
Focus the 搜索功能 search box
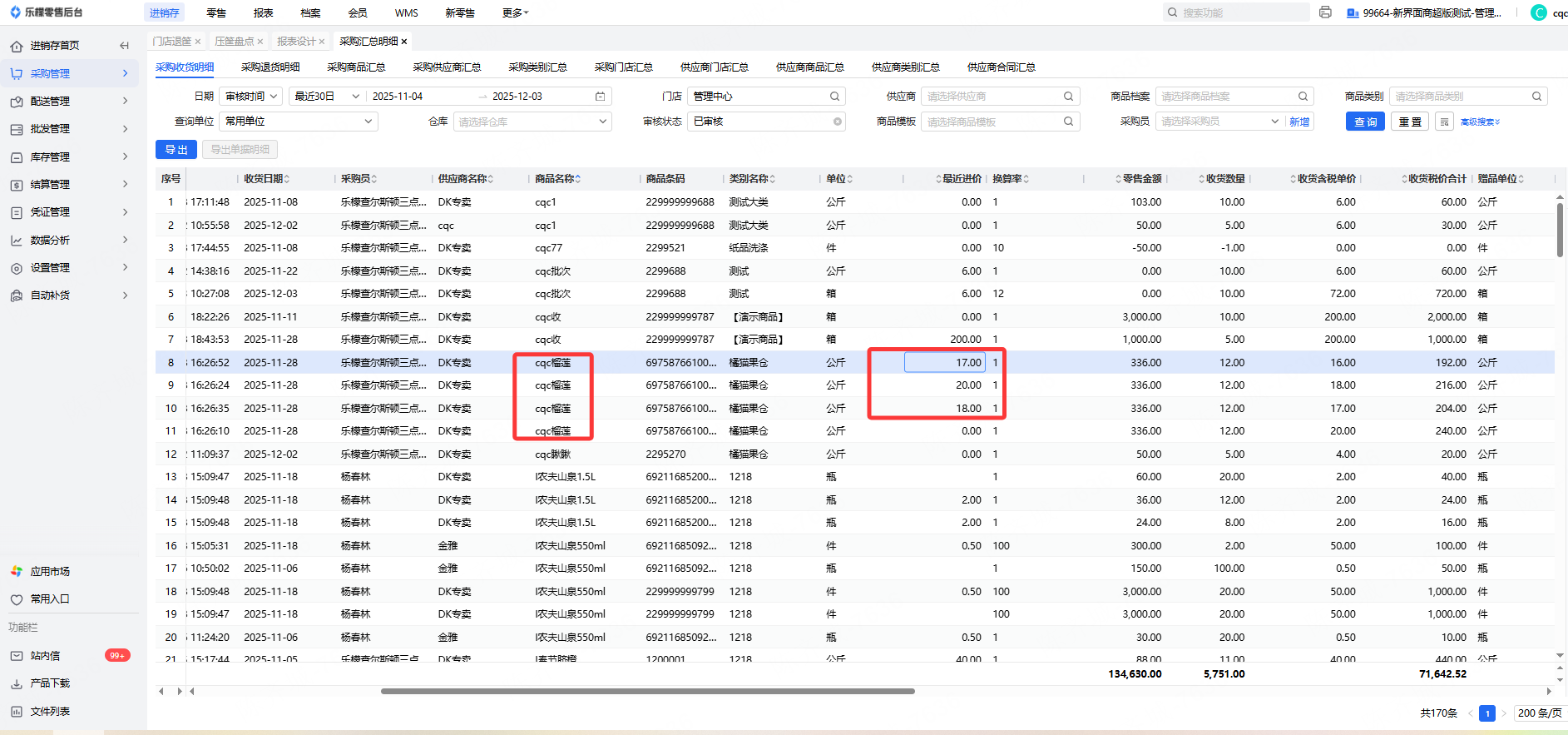pos(1236,12)
